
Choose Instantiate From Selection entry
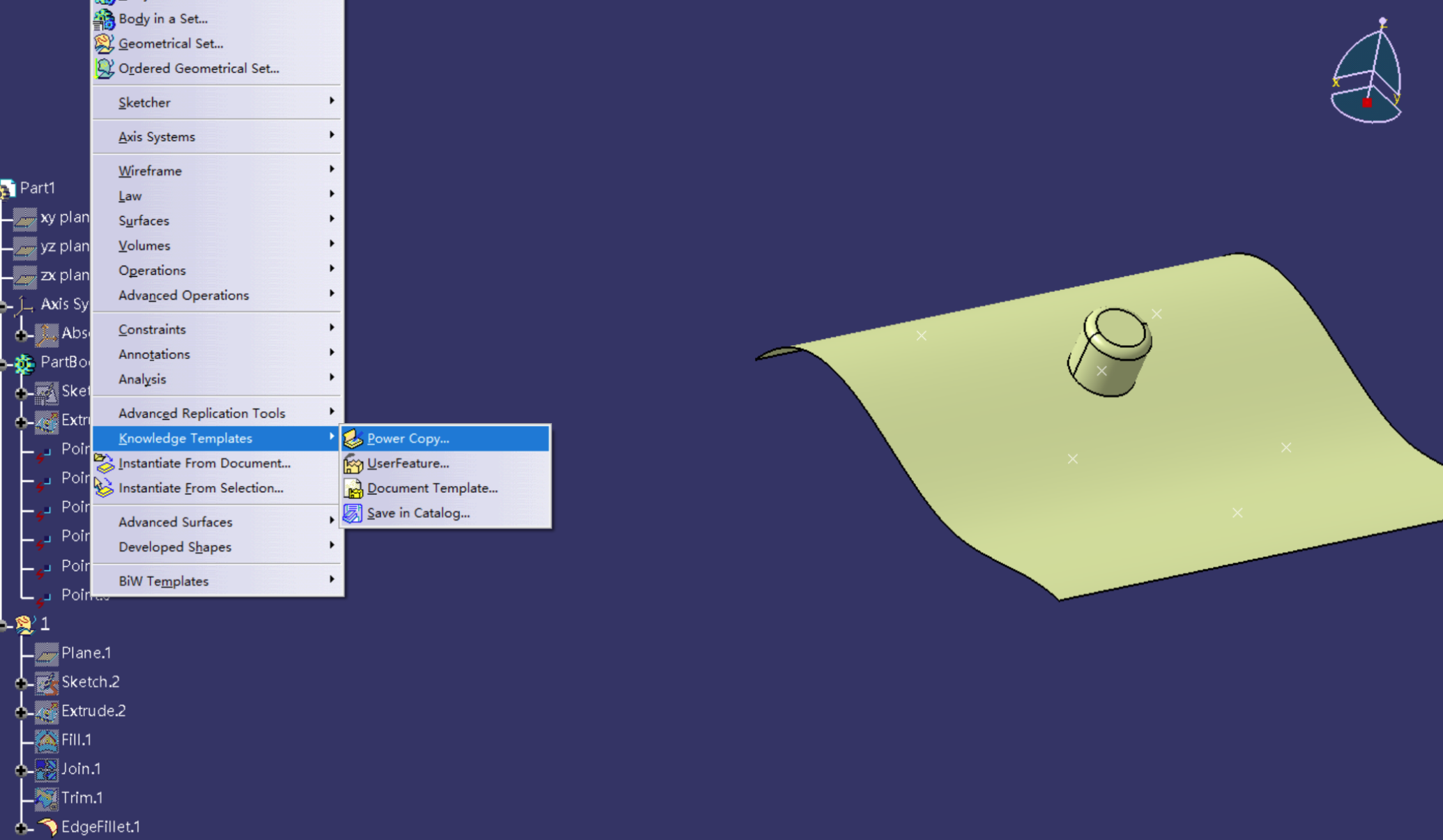pyautogui.click(x=201, y=488)
